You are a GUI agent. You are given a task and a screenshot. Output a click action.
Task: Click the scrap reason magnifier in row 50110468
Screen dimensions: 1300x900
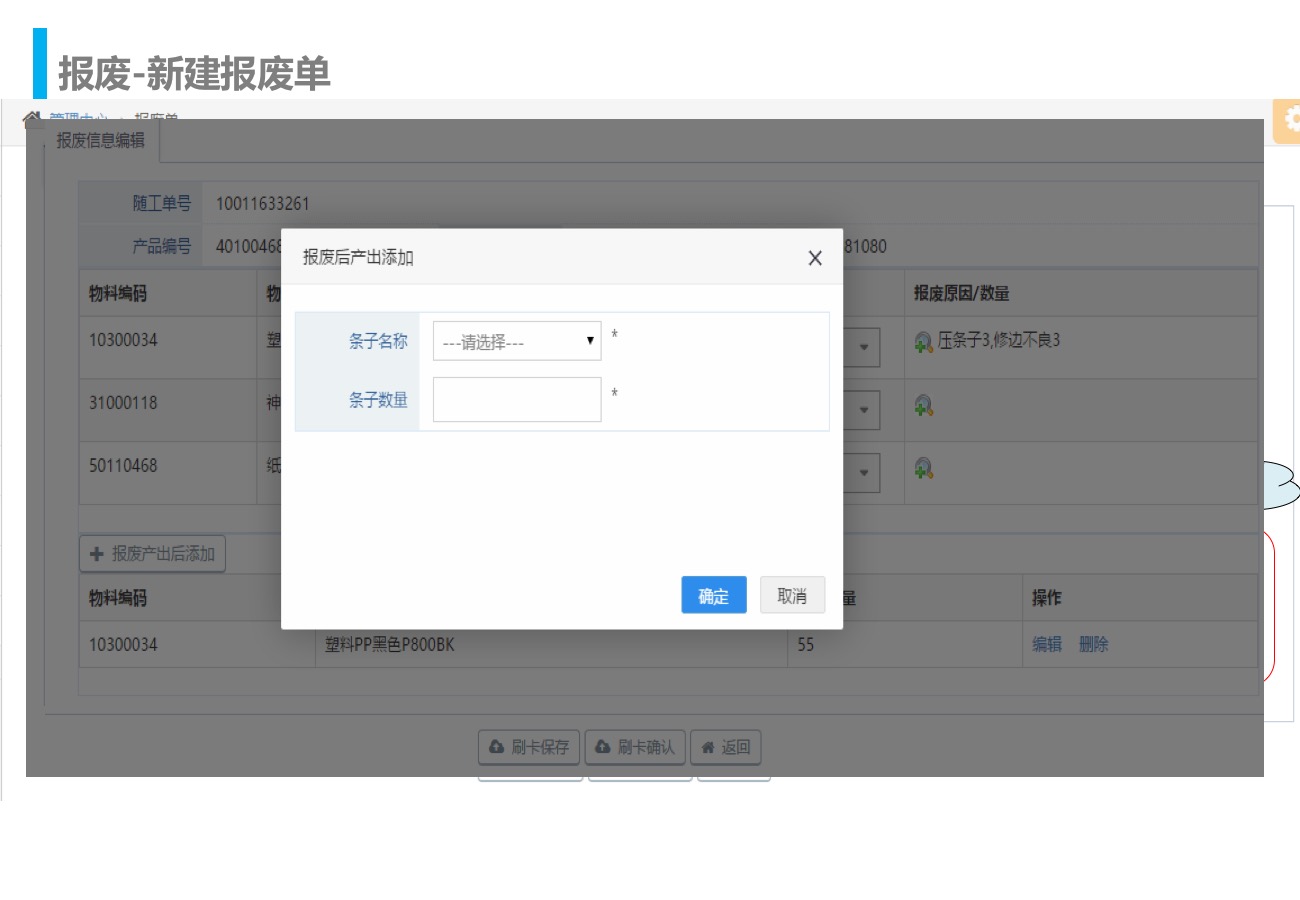(x=924, y=467)
